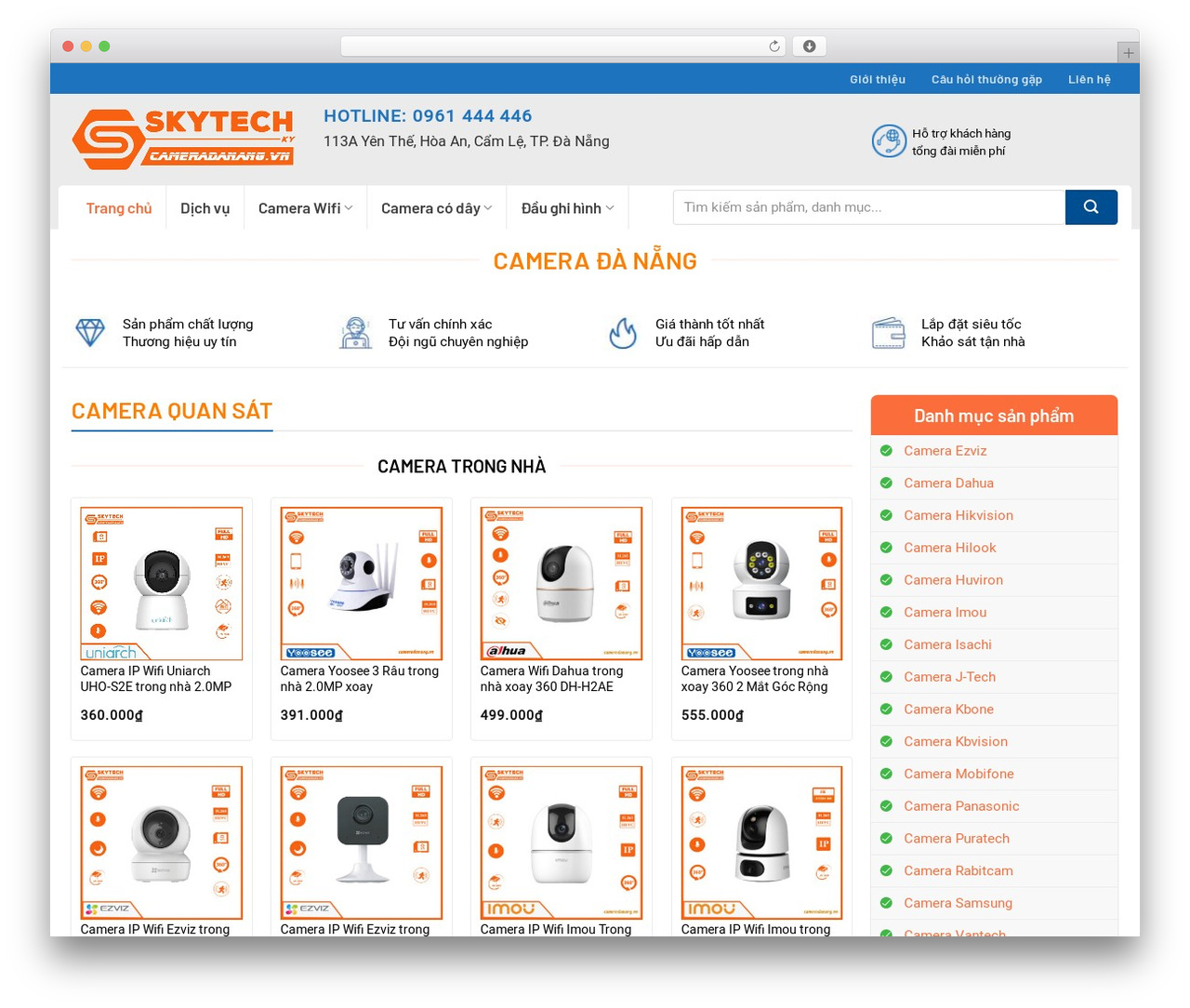Click the 555.000₫ price
Screen dimensions: 1190x1008
[712, 715]
